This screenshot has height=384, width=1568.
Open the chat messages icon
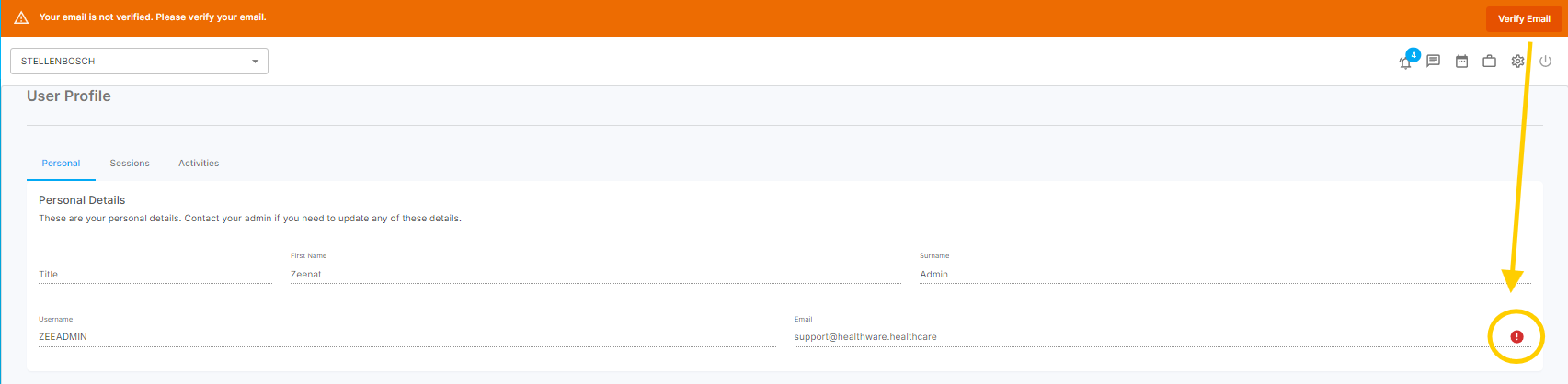(1433, 62)
